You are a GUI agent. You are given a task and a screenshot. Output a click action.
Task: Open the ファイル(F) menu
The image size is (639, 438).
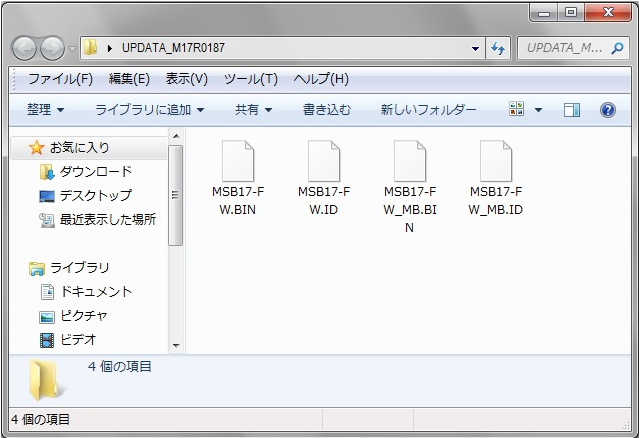click(60, 79)
